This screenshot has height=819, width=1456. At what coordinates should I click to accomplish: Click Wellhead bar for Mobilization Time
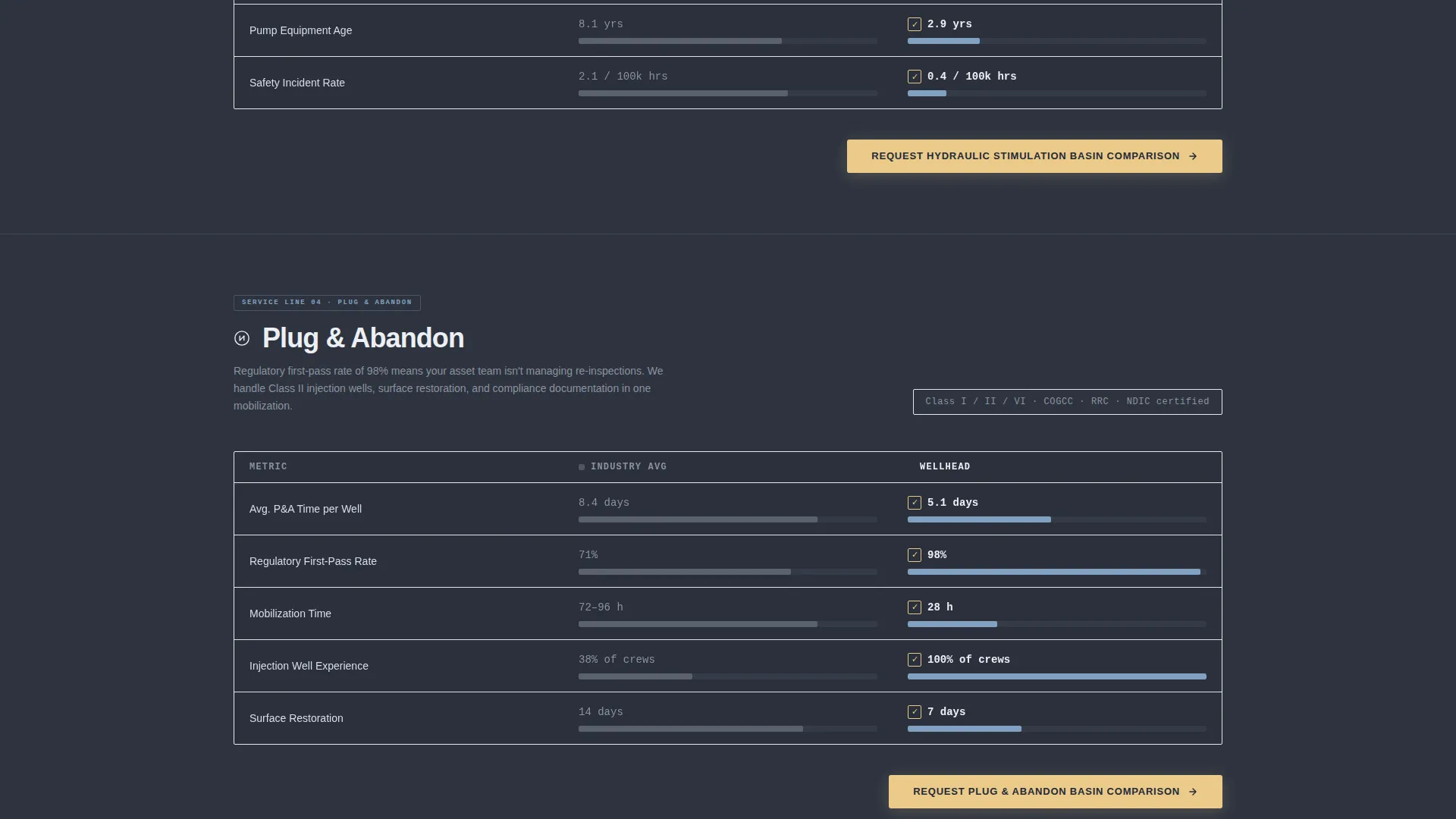[1057, 624]
